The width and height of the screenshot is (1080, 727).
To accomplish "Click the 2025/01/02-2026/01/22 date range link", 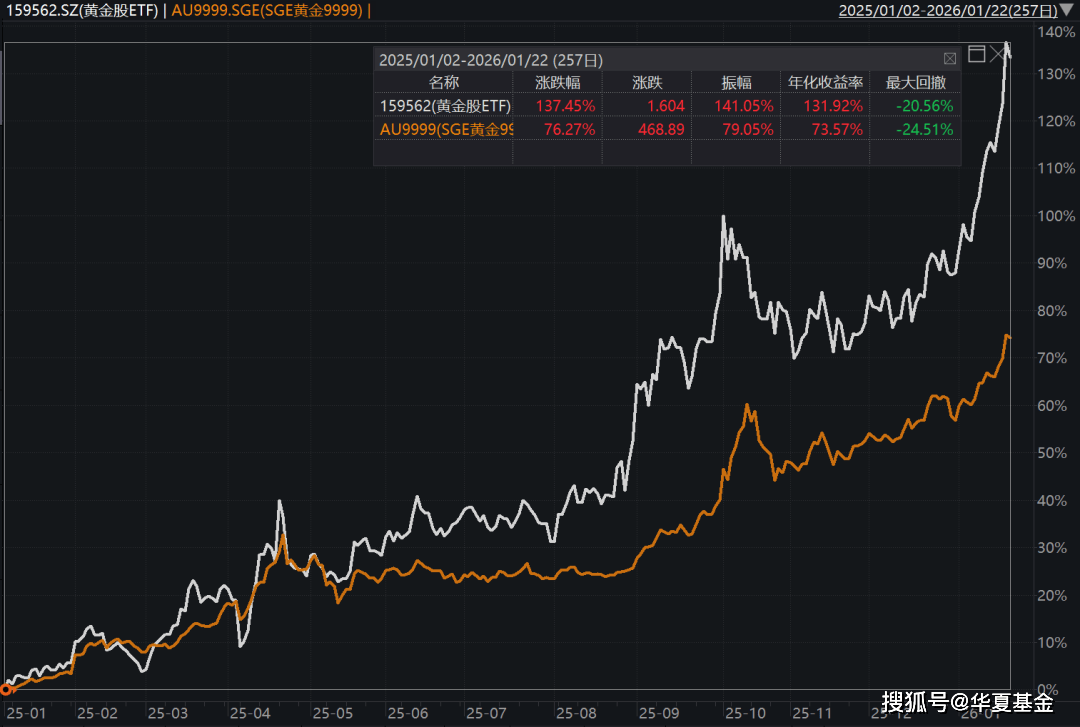I will [x=947, y=11].
